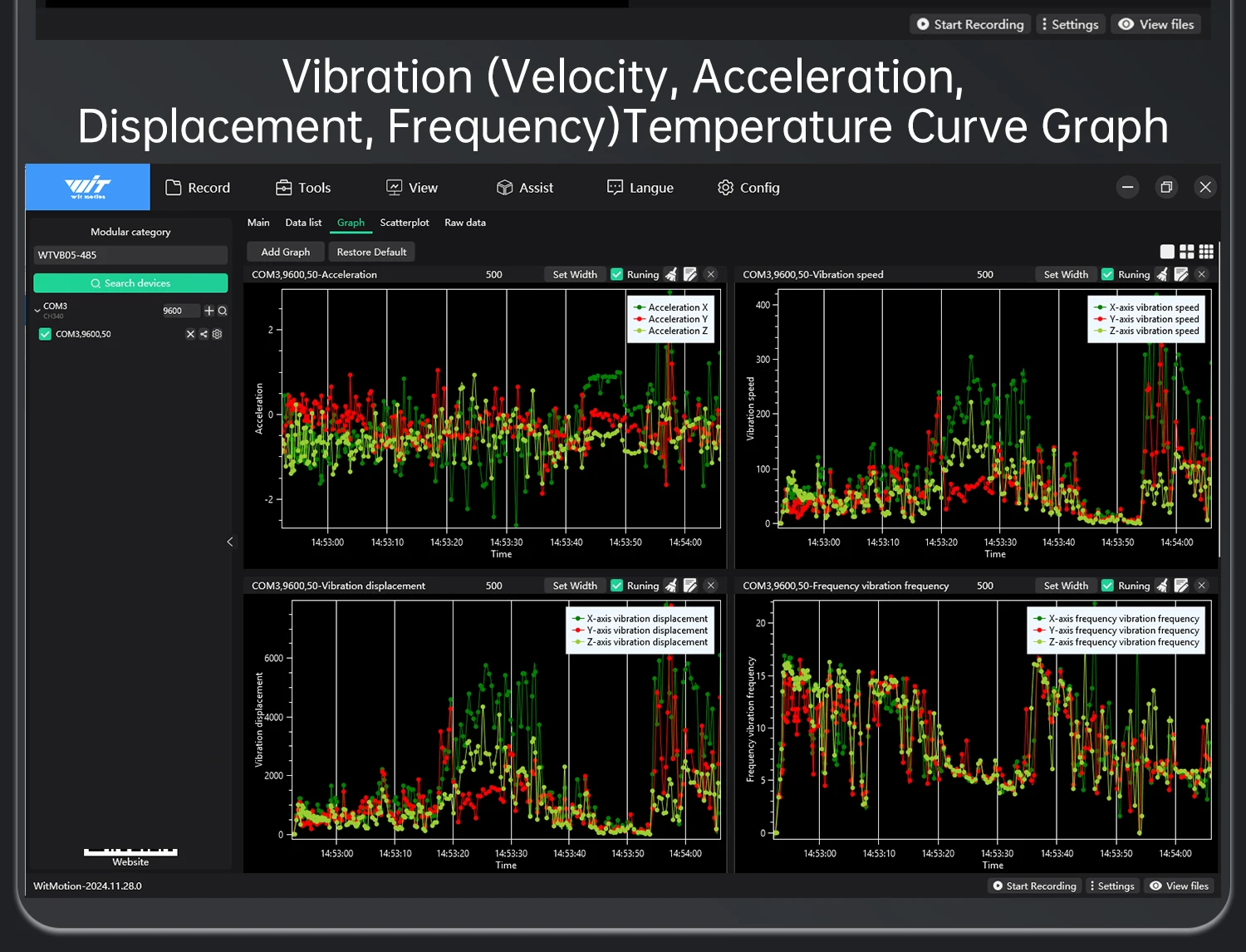Clear the Vibration displacement graph using broom
This screenshot has width=1246, height=952.
[x=671, y=586]
